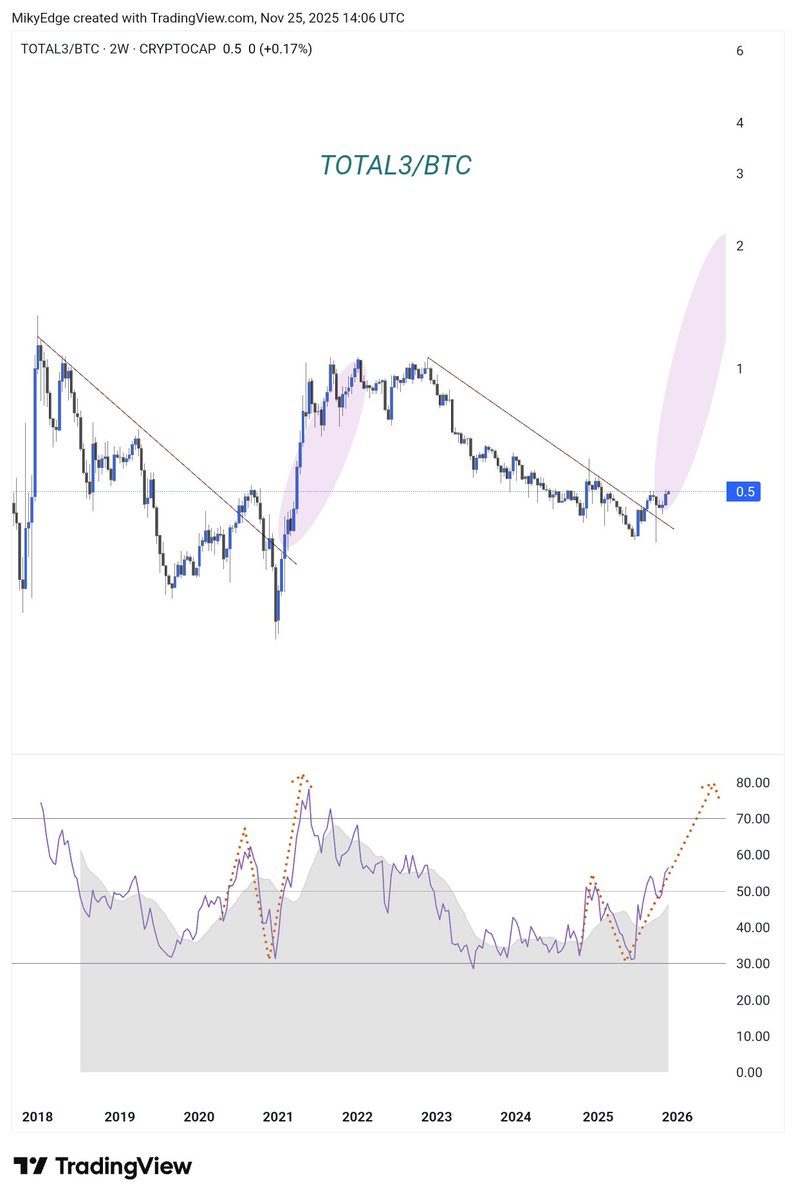Screen dimensions: 796x1200
Task: Click the RSI scale value 70.00
Action: [751, 819]
